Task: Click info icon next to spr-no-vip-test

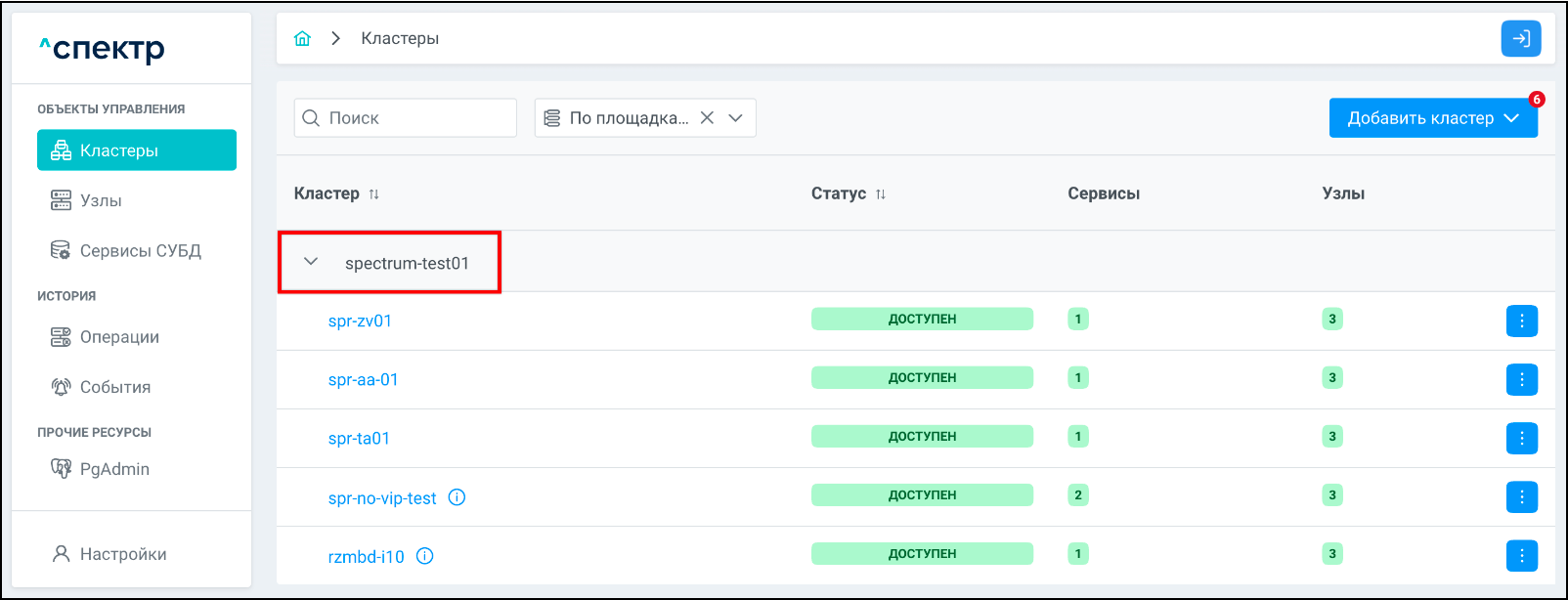Action: point(457,497)
